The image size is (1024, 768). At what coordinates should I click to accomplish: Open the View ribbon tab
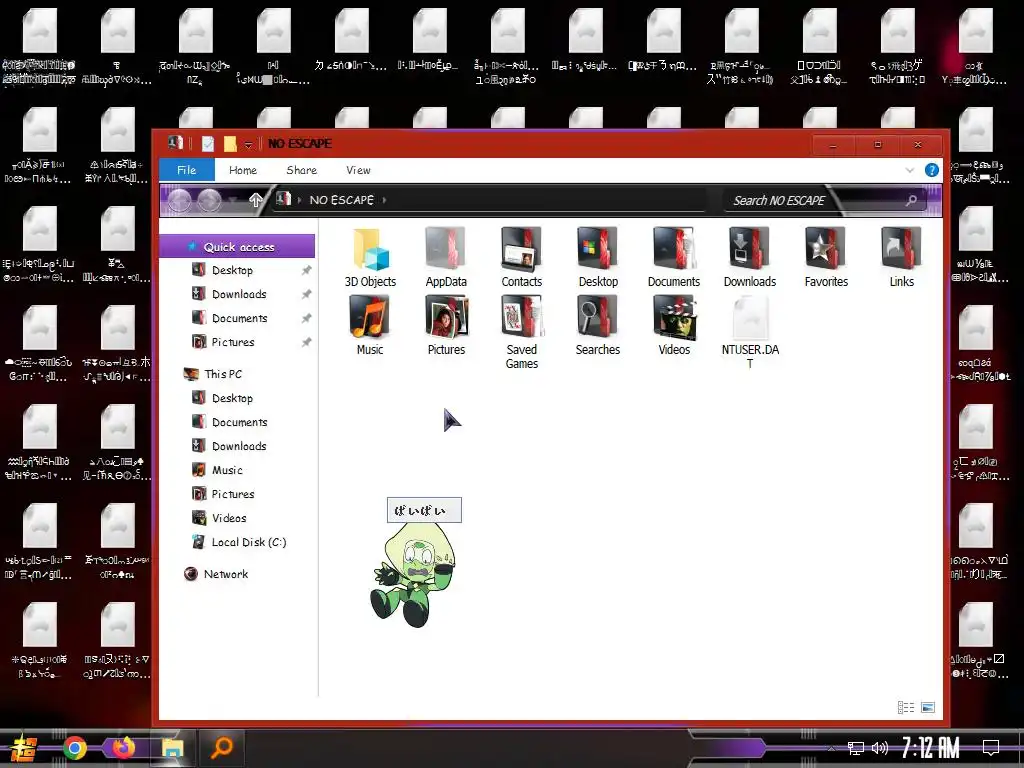(358, 170)
